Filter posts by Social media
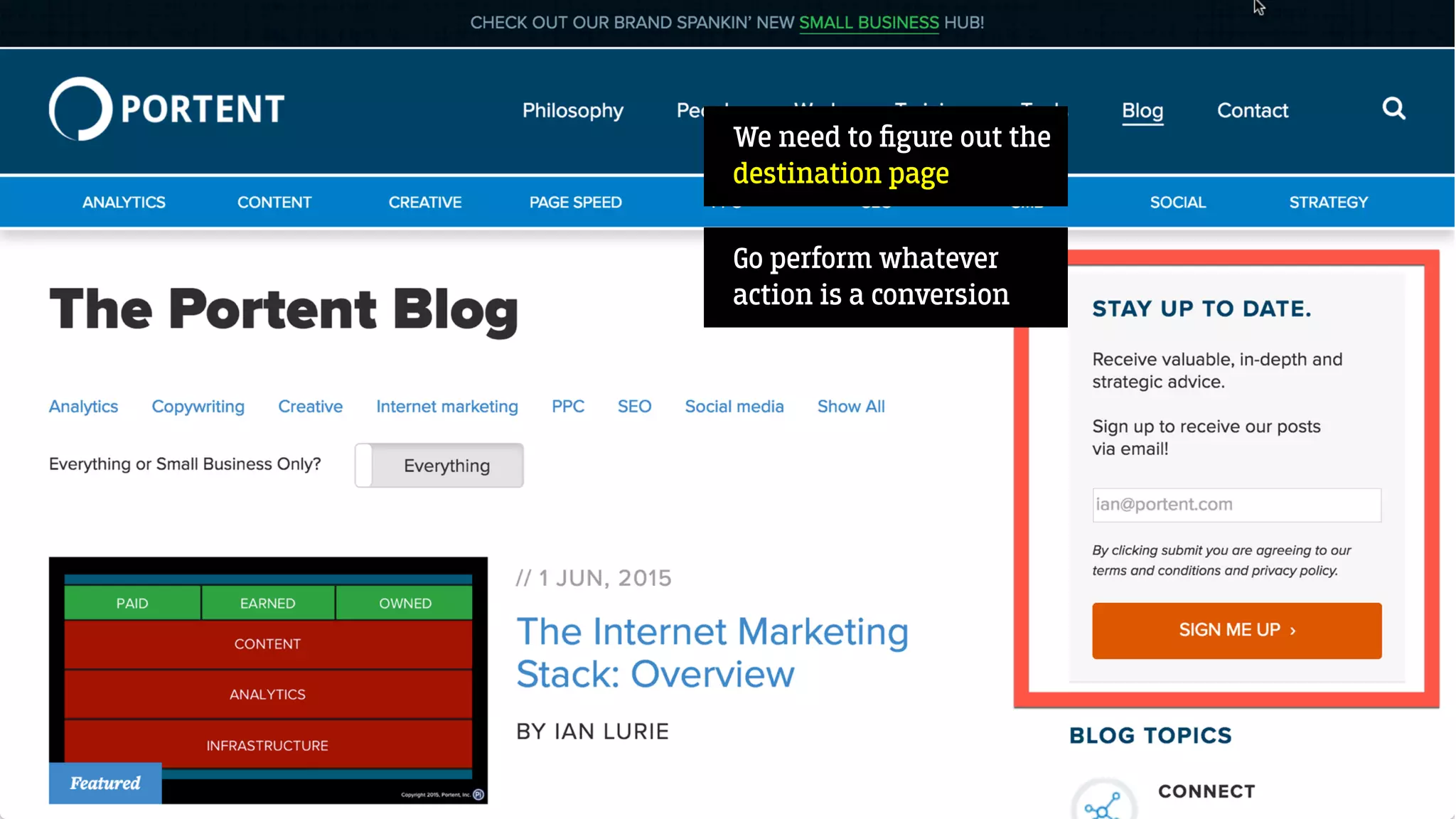The height and width of the screenshot is (819, 1456). pos(734,407)
